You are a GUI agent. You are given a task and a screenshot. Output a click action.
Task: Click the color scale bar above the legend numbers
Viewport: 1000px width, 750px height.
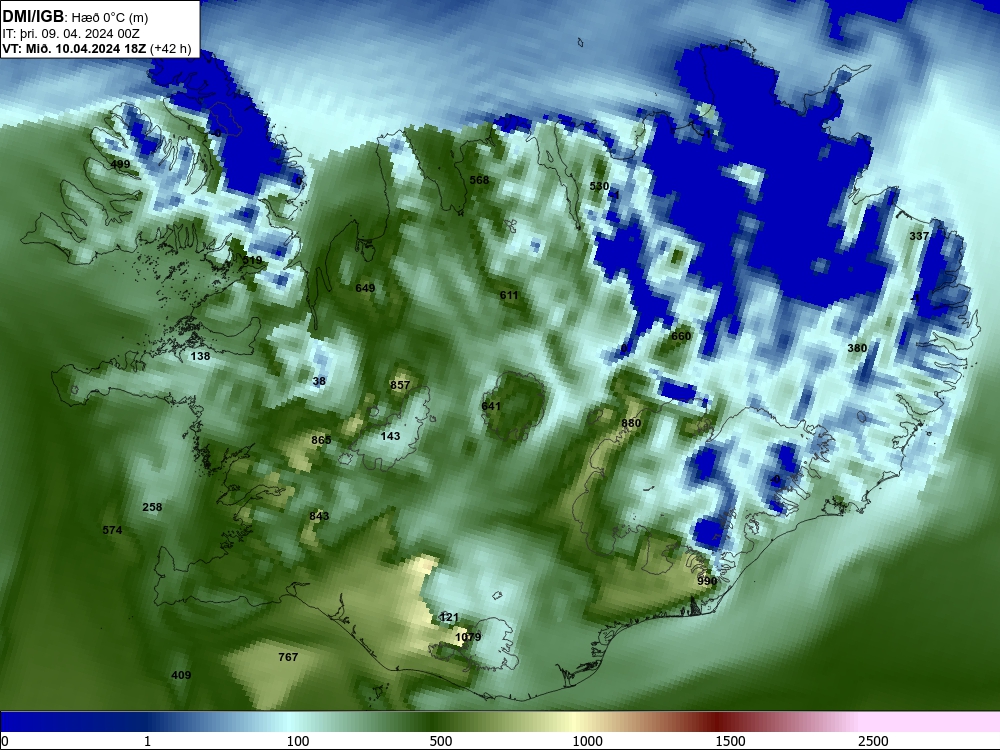pos(500,722)
